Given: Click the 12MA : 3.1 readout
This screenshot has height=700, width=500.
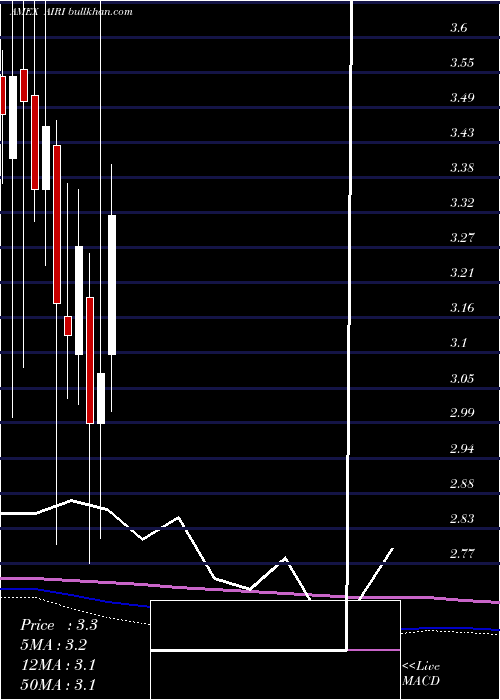Looking at the screenshot, I should point(58,665).
